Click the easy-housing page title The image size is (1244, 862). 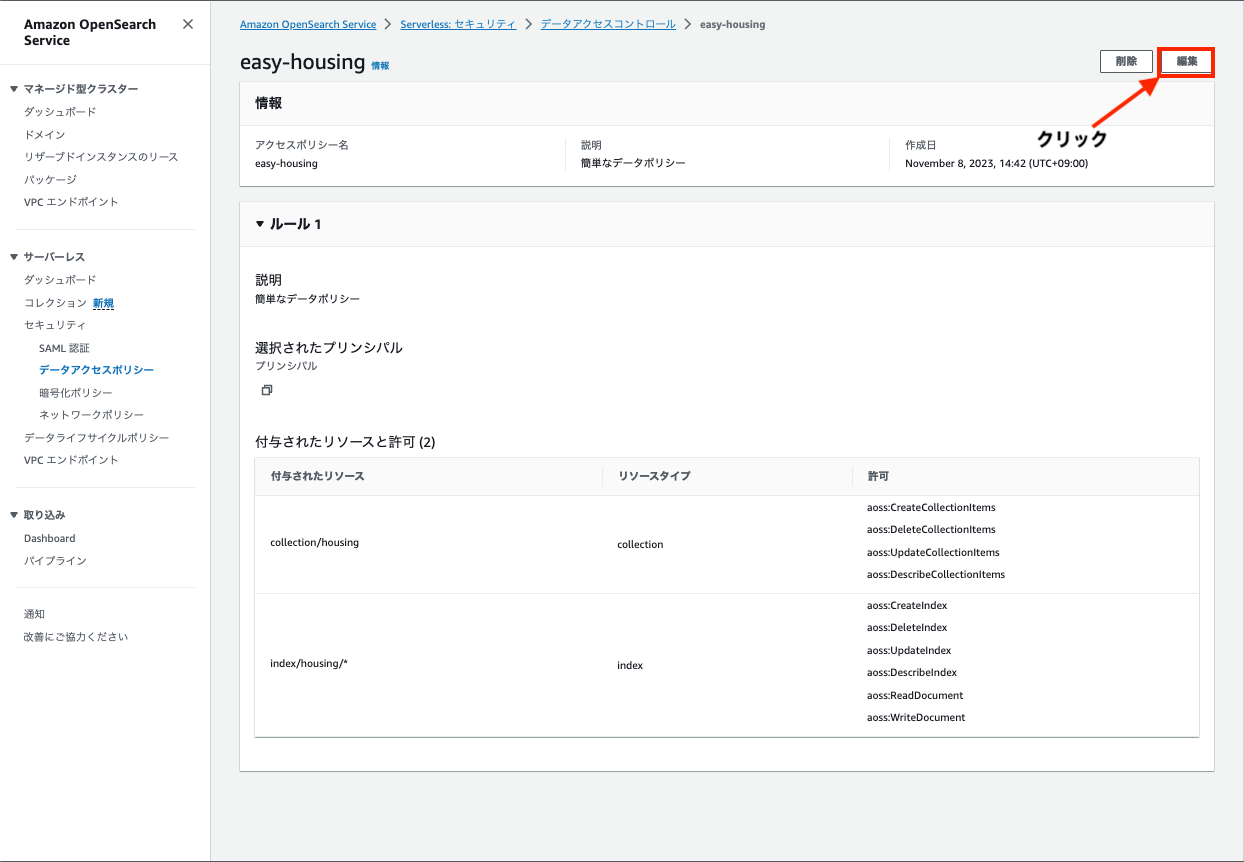(x=302, y=62)
